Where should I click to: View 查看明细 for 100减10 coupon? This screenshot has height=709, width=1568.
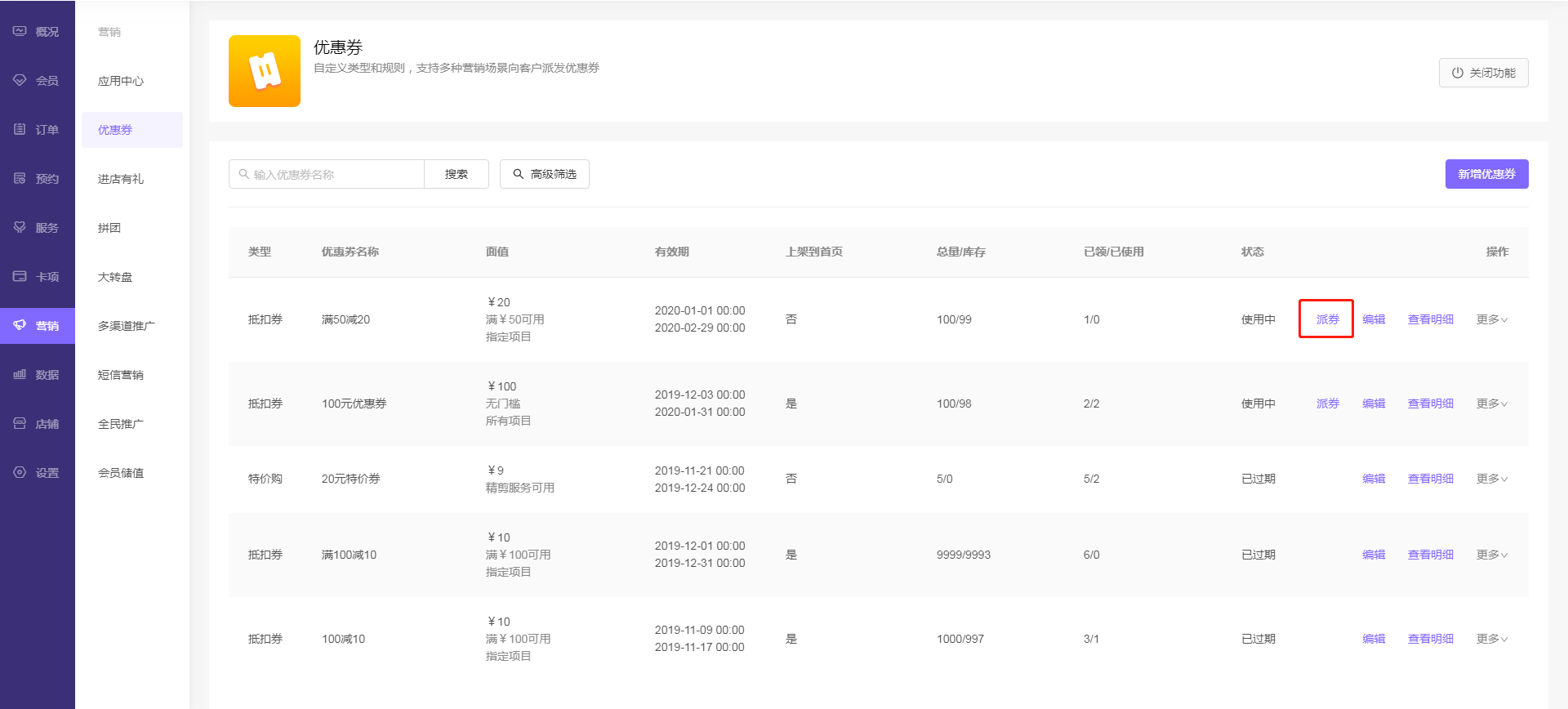tap(1430, 639)
